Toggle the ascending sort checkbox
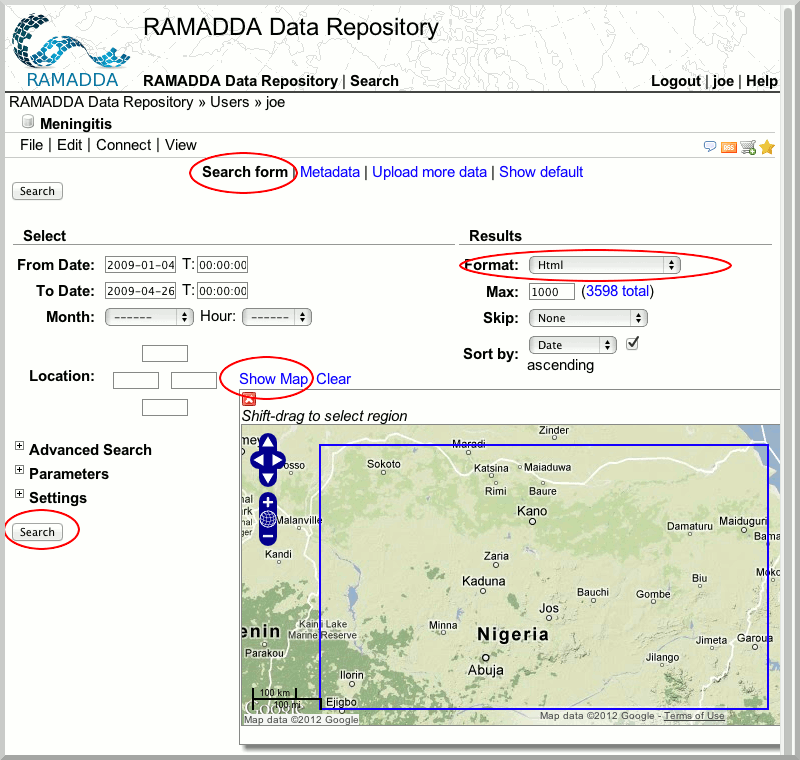Screen dimensions: 800x760 tap(632, 344)
